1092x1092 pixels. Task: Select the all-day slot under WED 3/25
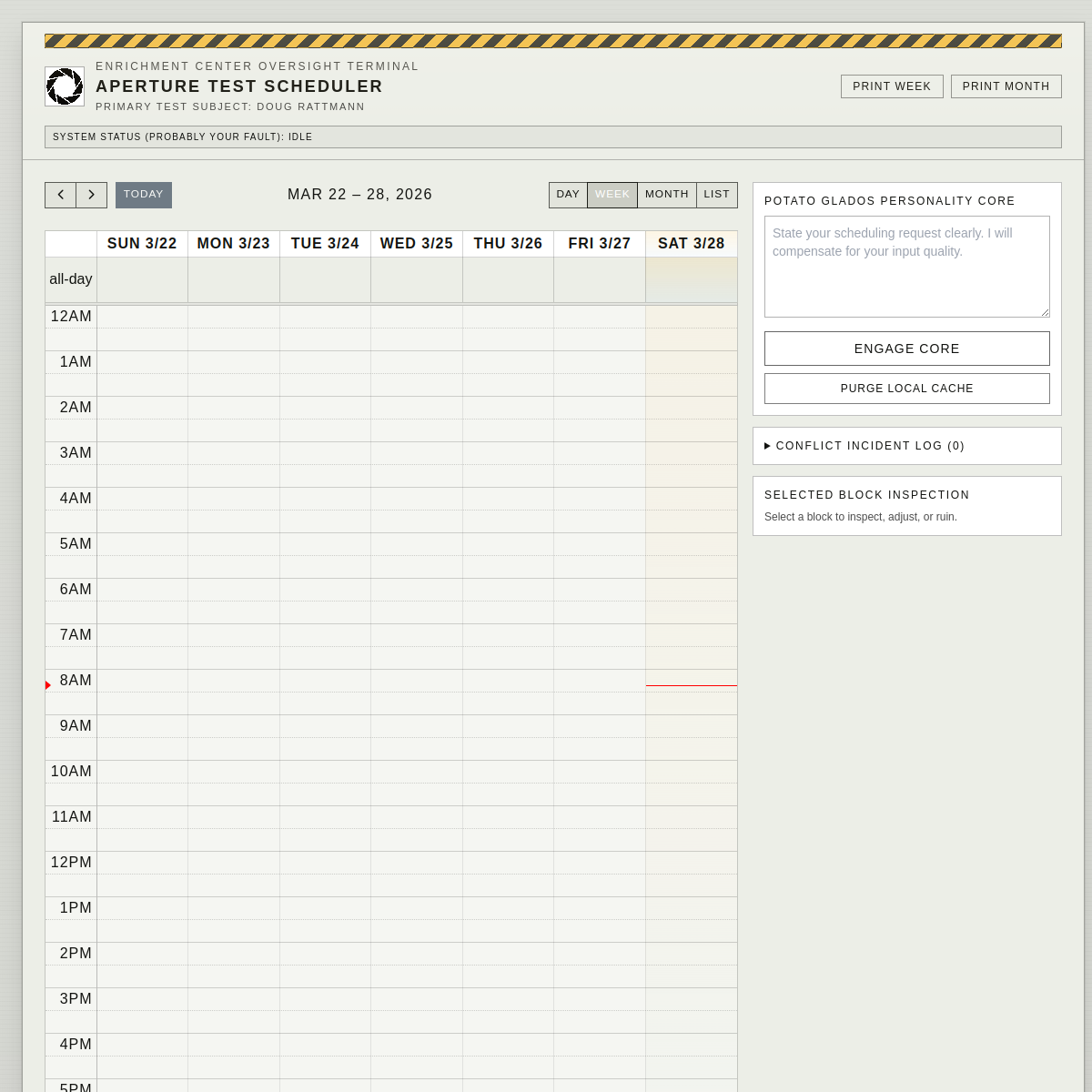(x=416, y=279)
